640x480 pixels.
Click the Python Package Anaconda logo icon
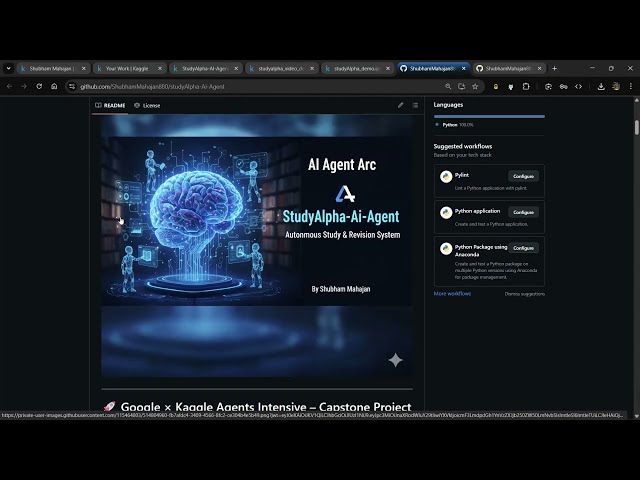point(446,249)
